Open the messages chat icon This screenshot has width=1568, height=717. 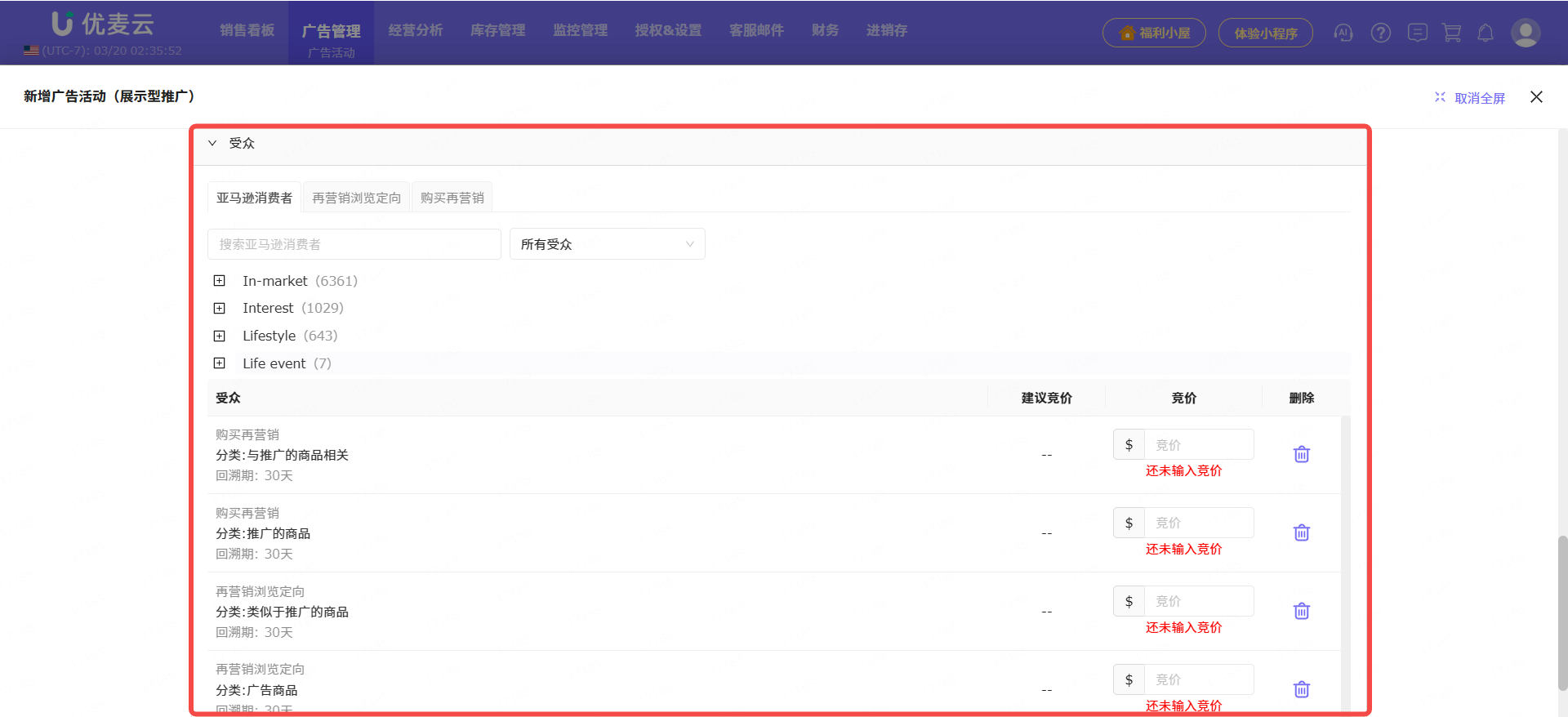[1417, 33]
